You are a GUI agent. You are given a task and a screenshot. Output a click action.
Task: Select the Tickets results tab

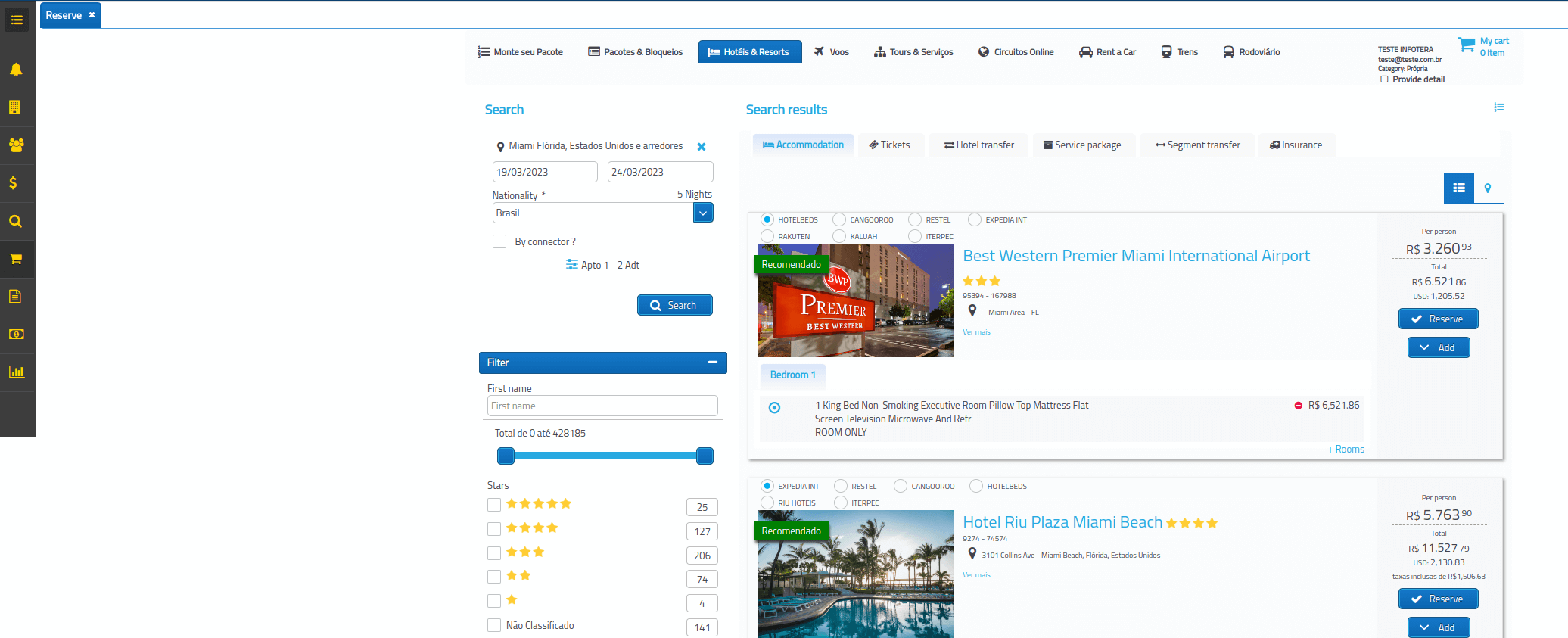coord(890,145)
